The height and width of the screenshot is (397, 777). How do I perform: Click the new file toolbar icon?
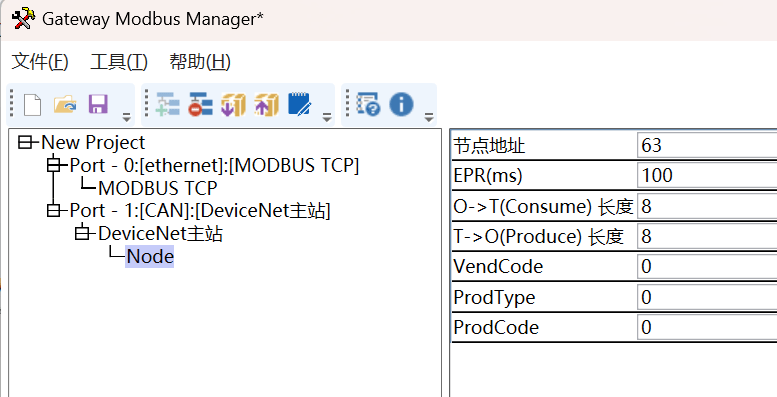click(x=32, y=105)
